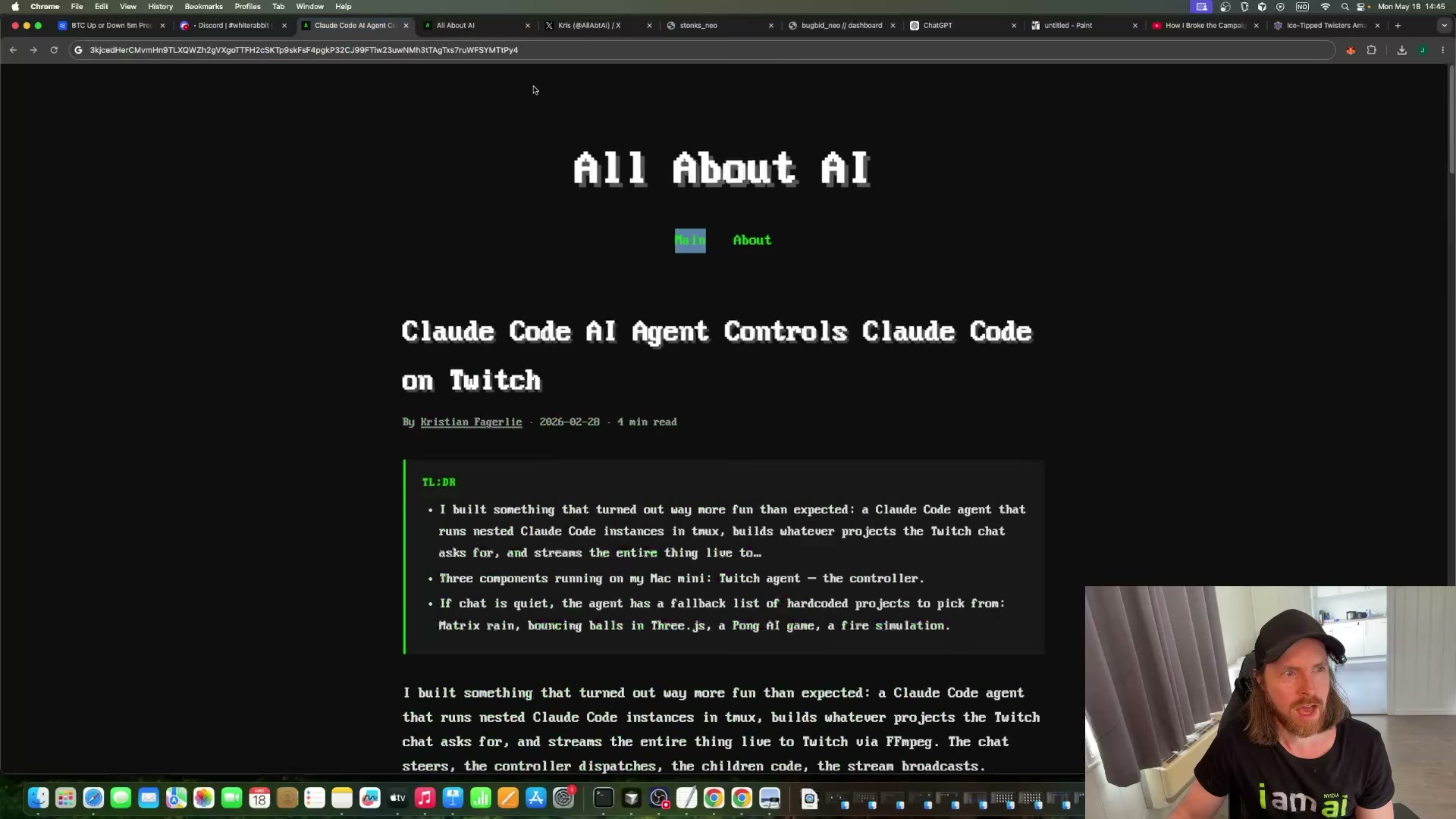Open Music from the Dock

coord(425,798)
